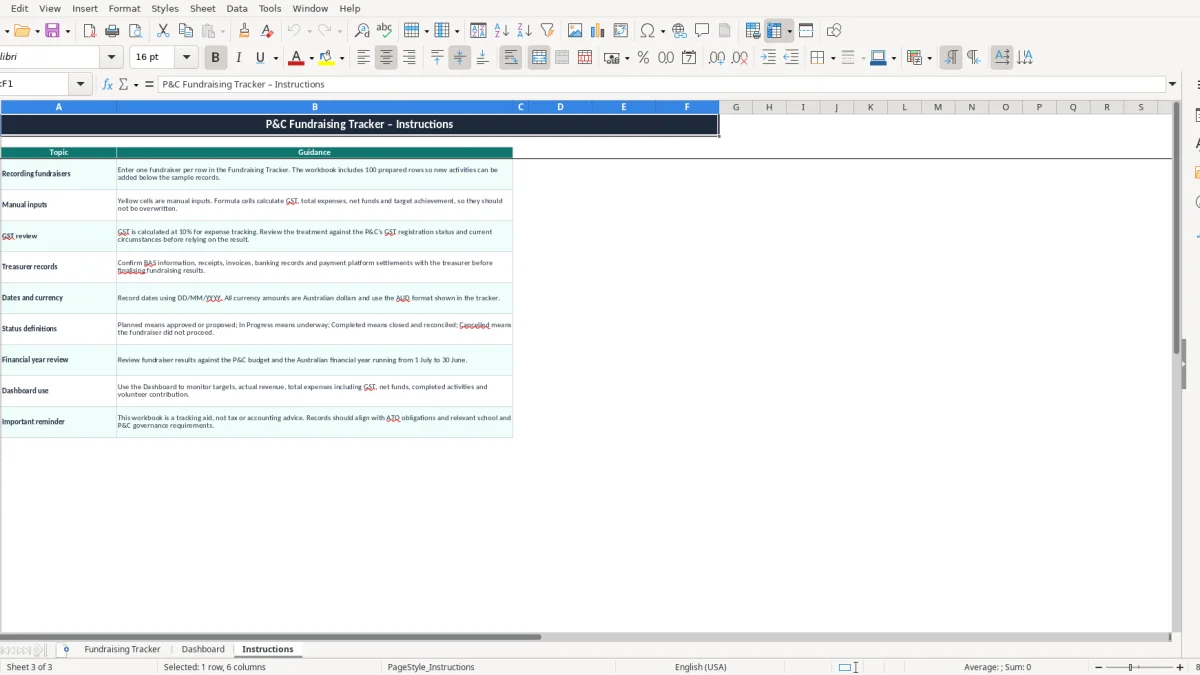
Task: Toggle Underline formatting
Action: [x=261, y=58]
